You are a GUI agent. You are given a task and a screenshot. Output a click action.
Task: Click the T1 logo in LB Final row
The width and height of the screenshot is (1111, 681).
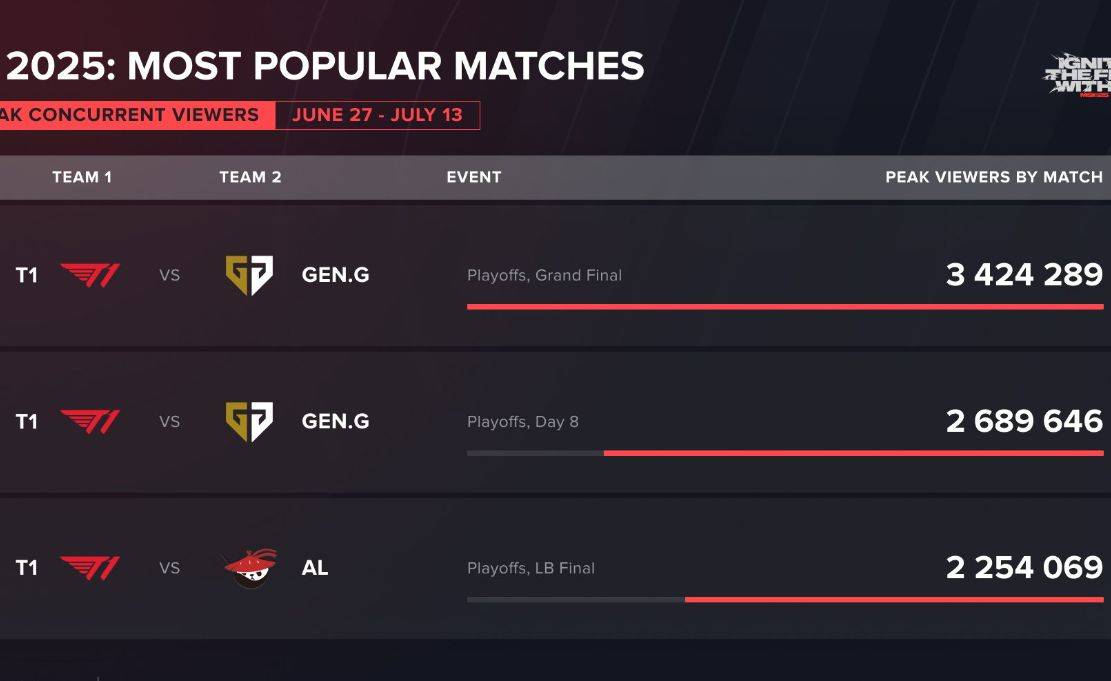[x=90, y=568]
